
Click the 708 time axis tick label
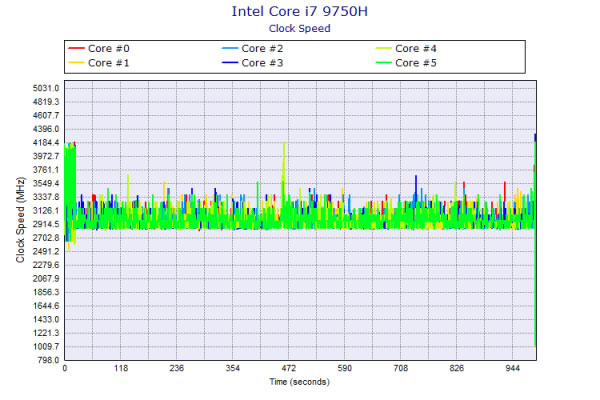(401, 368)
